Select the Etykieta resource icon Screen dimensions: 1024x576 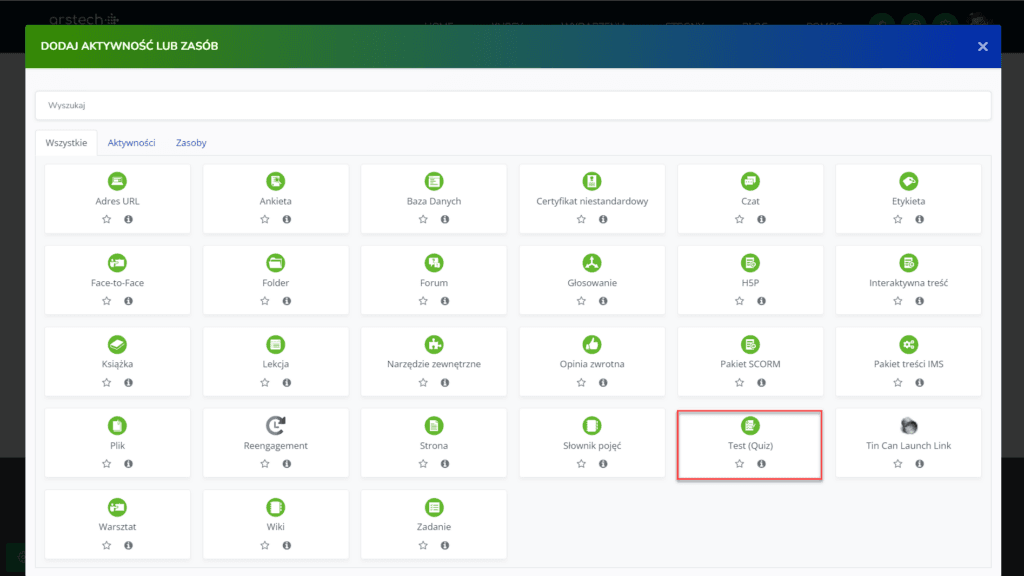pos(908,181)
